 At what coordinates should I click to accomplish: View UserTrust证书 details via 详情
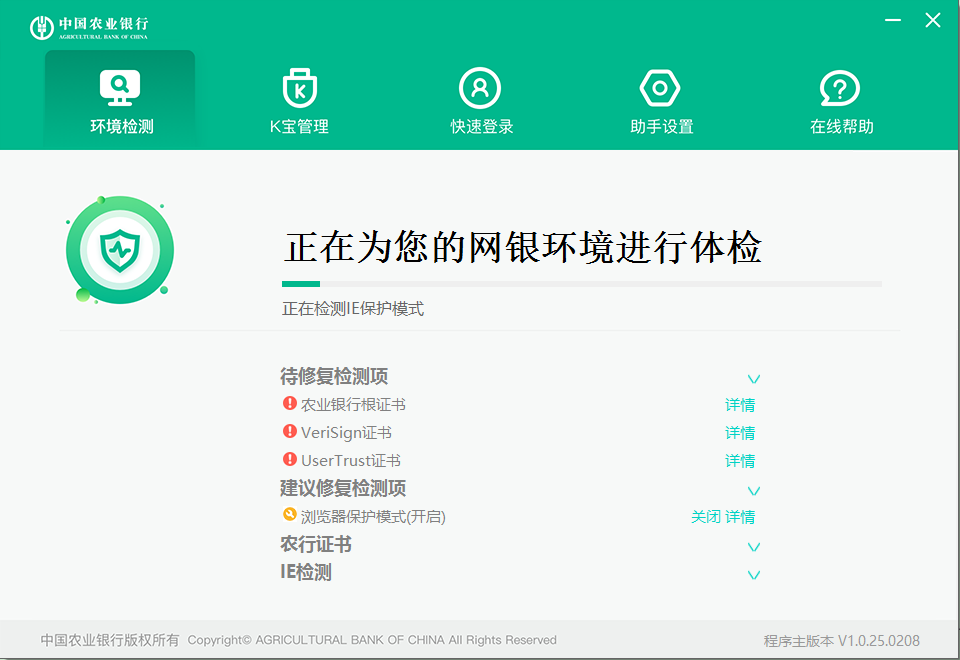point(739,460)
